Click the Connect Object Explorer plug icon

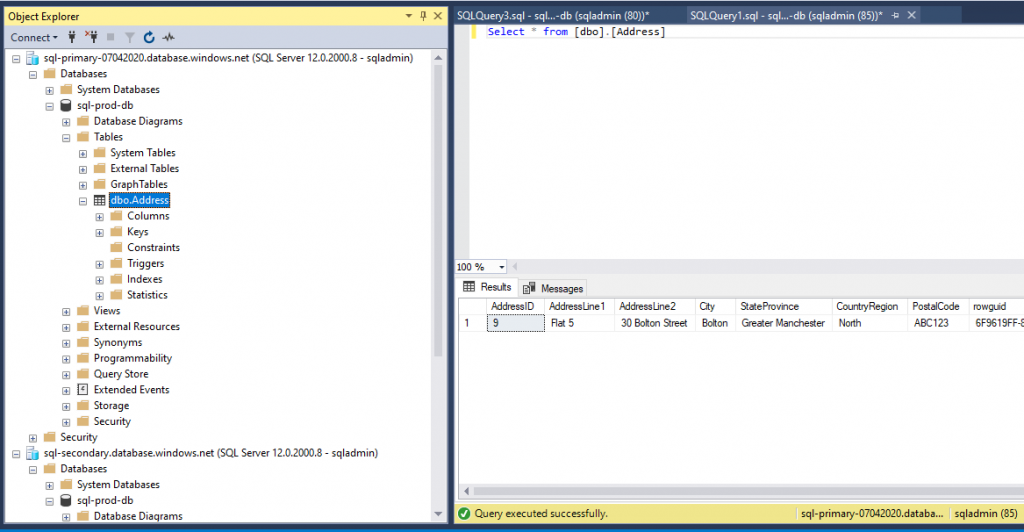pyautogui.click(x=72, y=37)
